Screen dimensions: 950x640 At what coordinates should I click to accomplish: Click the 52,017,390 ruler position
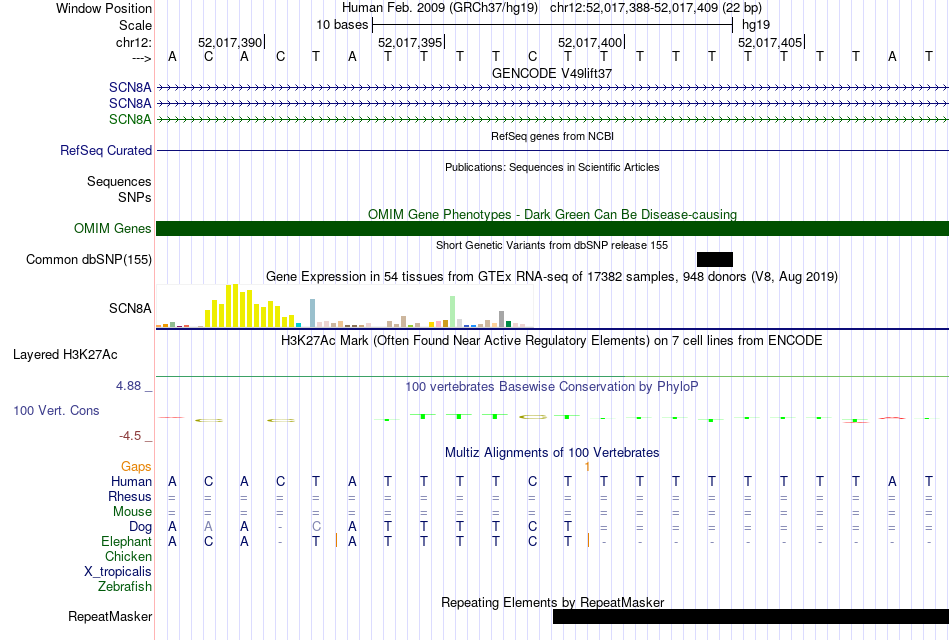pyautogui.click(x=230, y=42)
